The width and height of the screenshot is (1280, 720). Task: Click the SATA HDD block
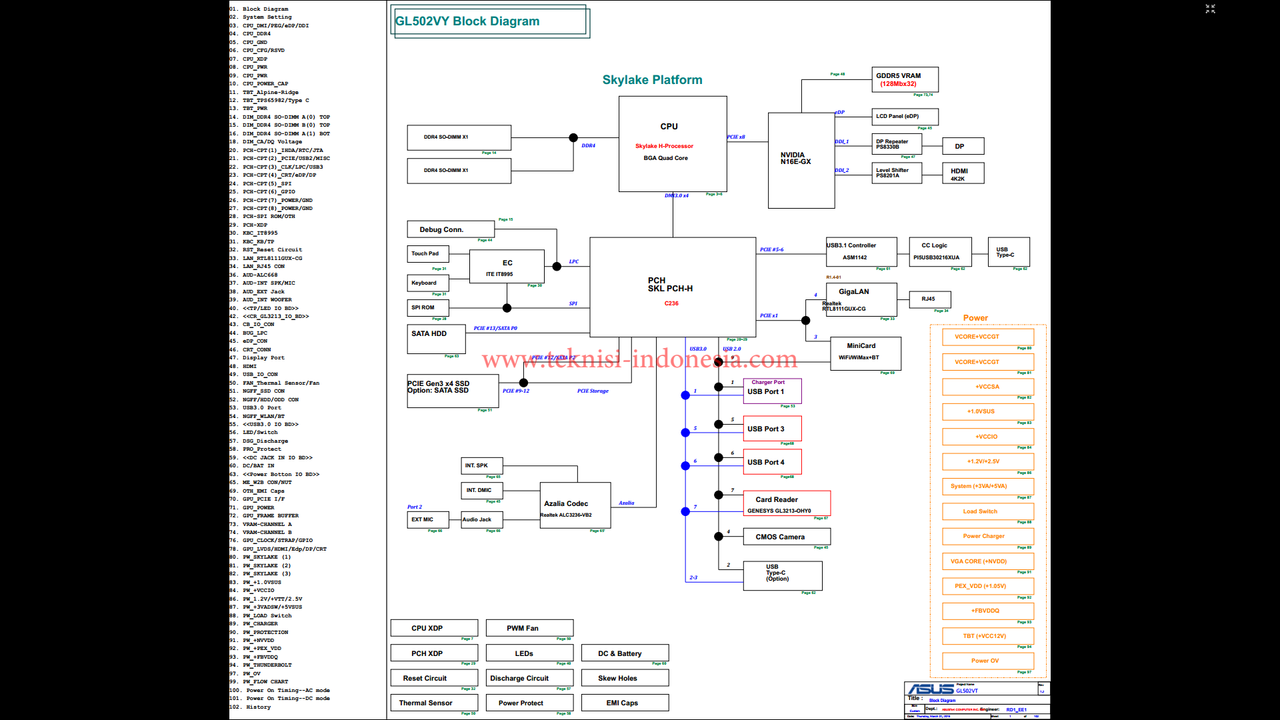tap(436, 339)
